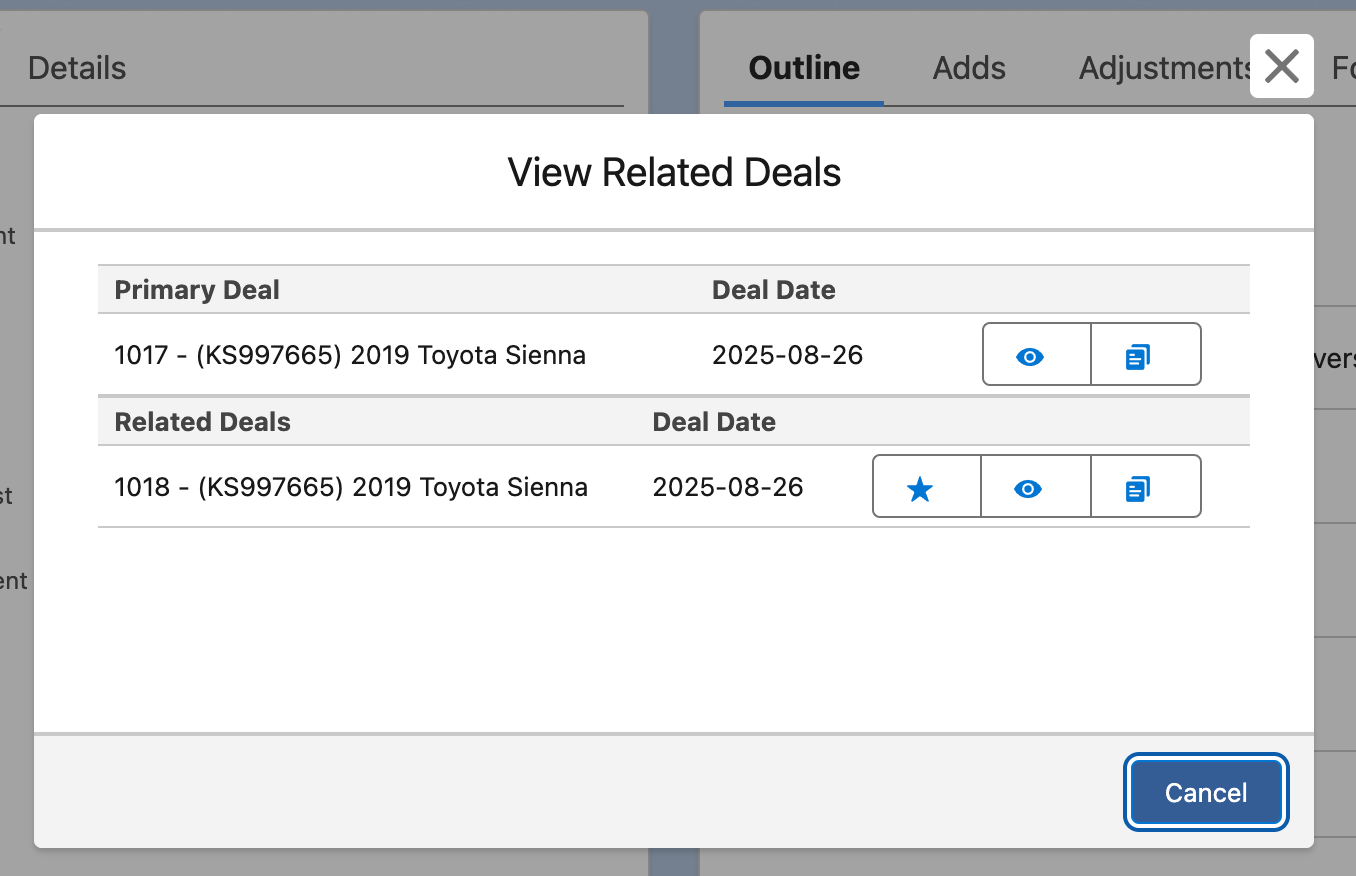The height and width of the screenshot is (876, 1356).
Task: Click the Cancel button
Action: (1206, 793)
